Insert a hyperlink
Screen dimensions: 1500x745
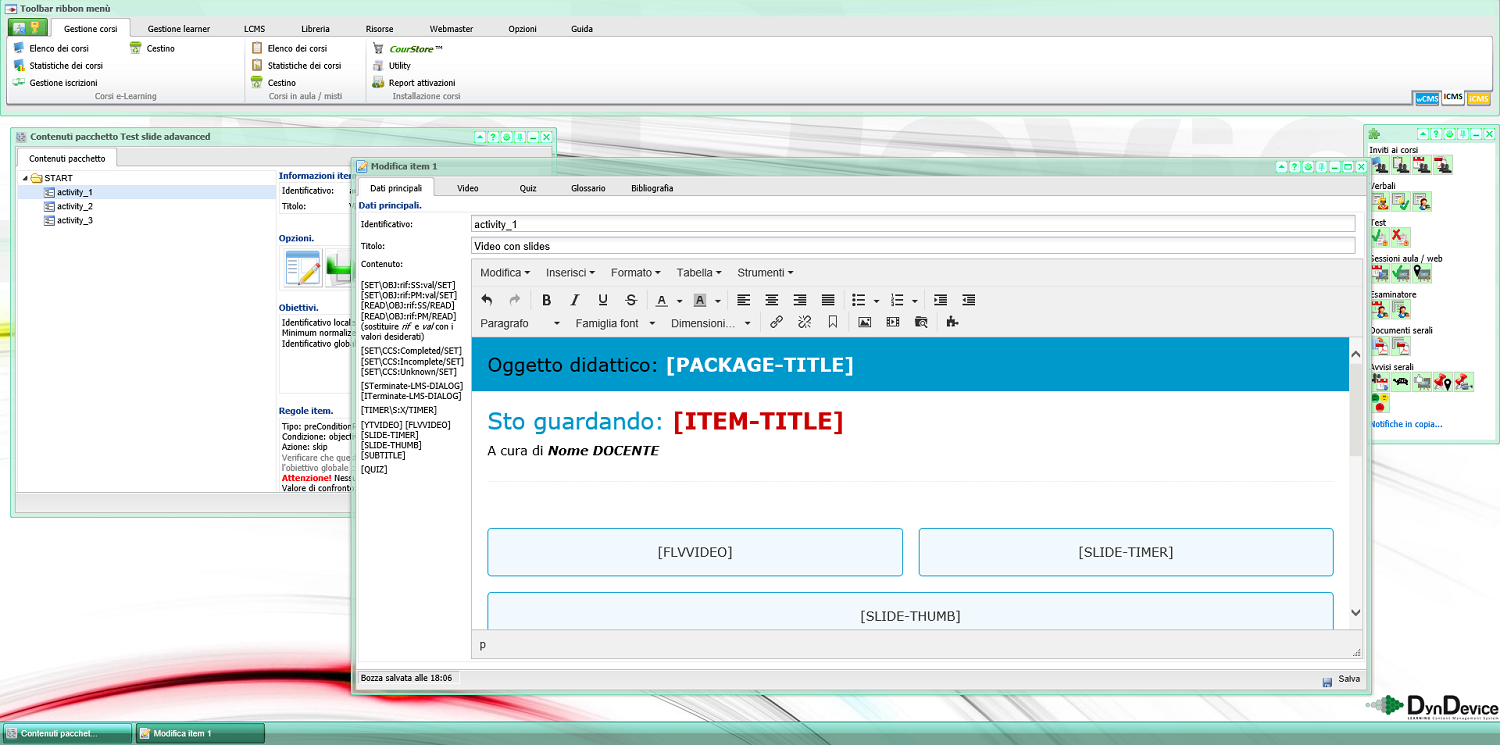coord(776,322)
